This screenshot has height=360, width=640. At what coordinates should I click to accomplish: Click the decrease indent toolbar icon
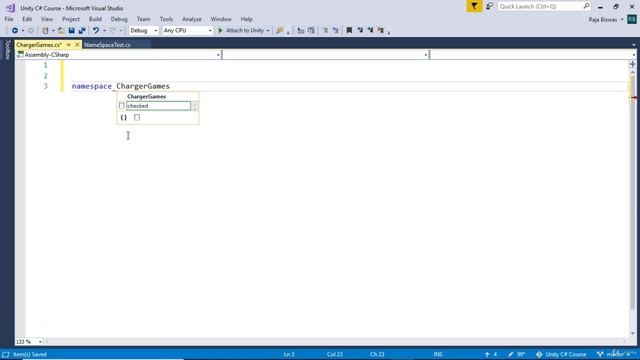click(x=301, y=31)
